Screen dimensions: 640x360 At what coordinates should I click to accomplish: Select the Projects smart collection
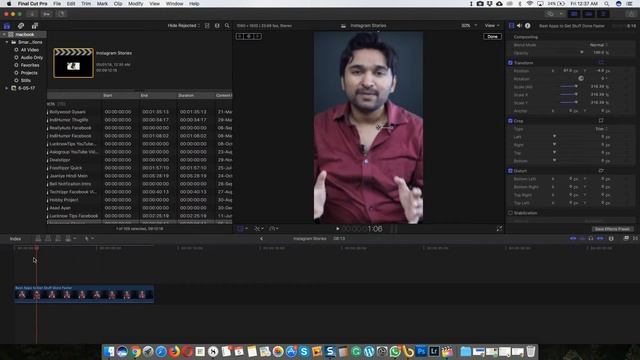29,73
